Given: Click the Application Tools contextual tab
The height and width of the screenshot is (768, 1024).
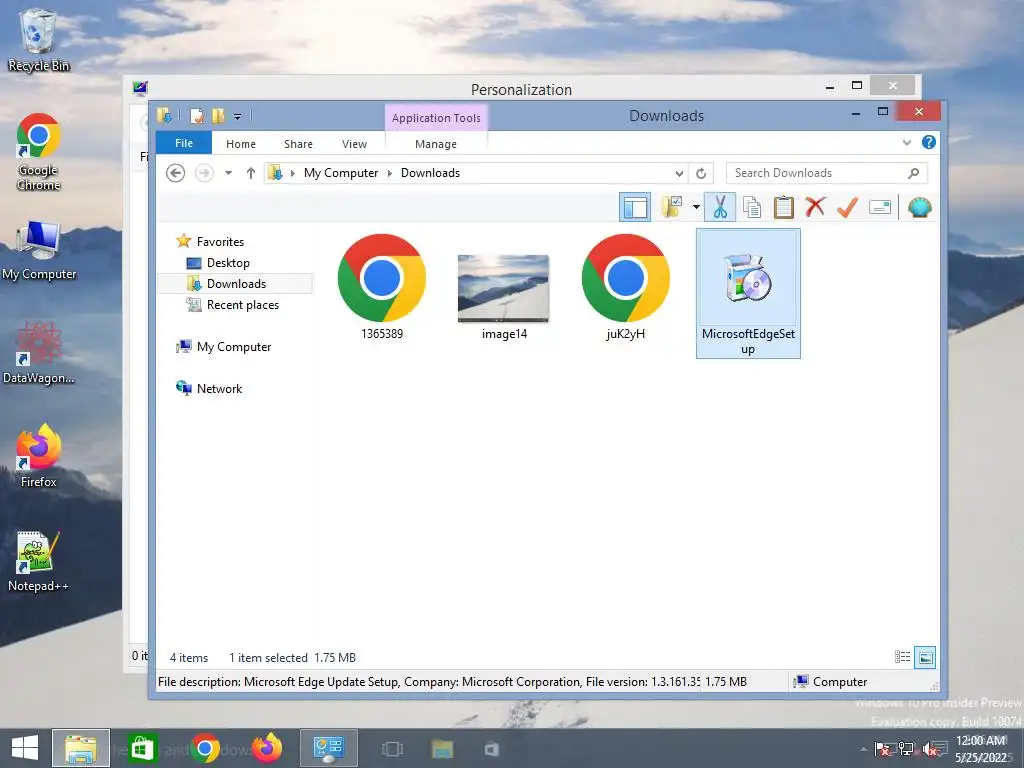Looking at the screenshot, I should click(436, 118).
